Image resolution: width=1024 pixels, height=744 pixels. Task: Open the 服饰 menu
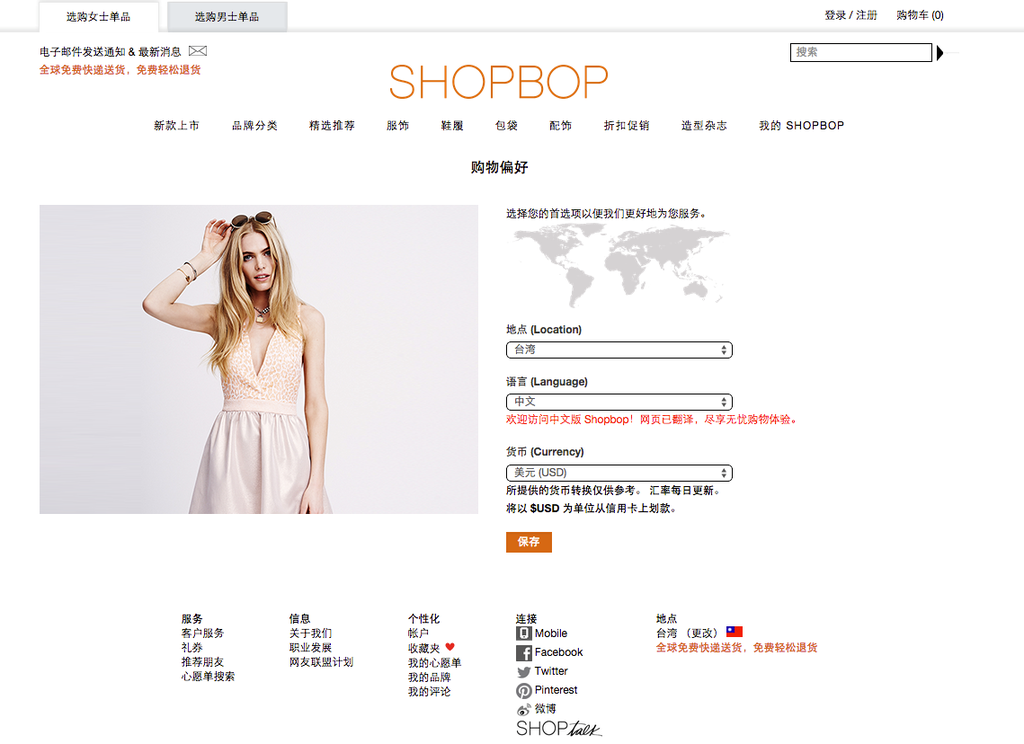pyautogui.click(x=398, y=125)
